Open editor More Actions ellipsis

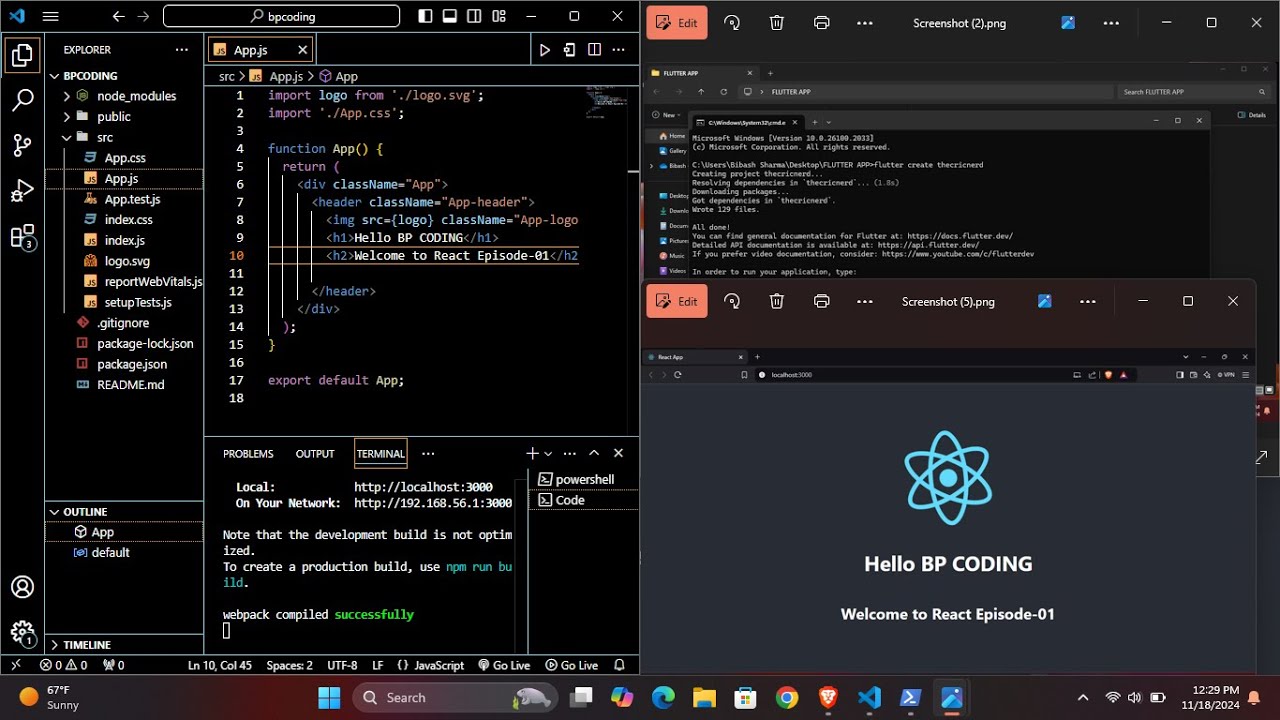(x=619, y=50)
